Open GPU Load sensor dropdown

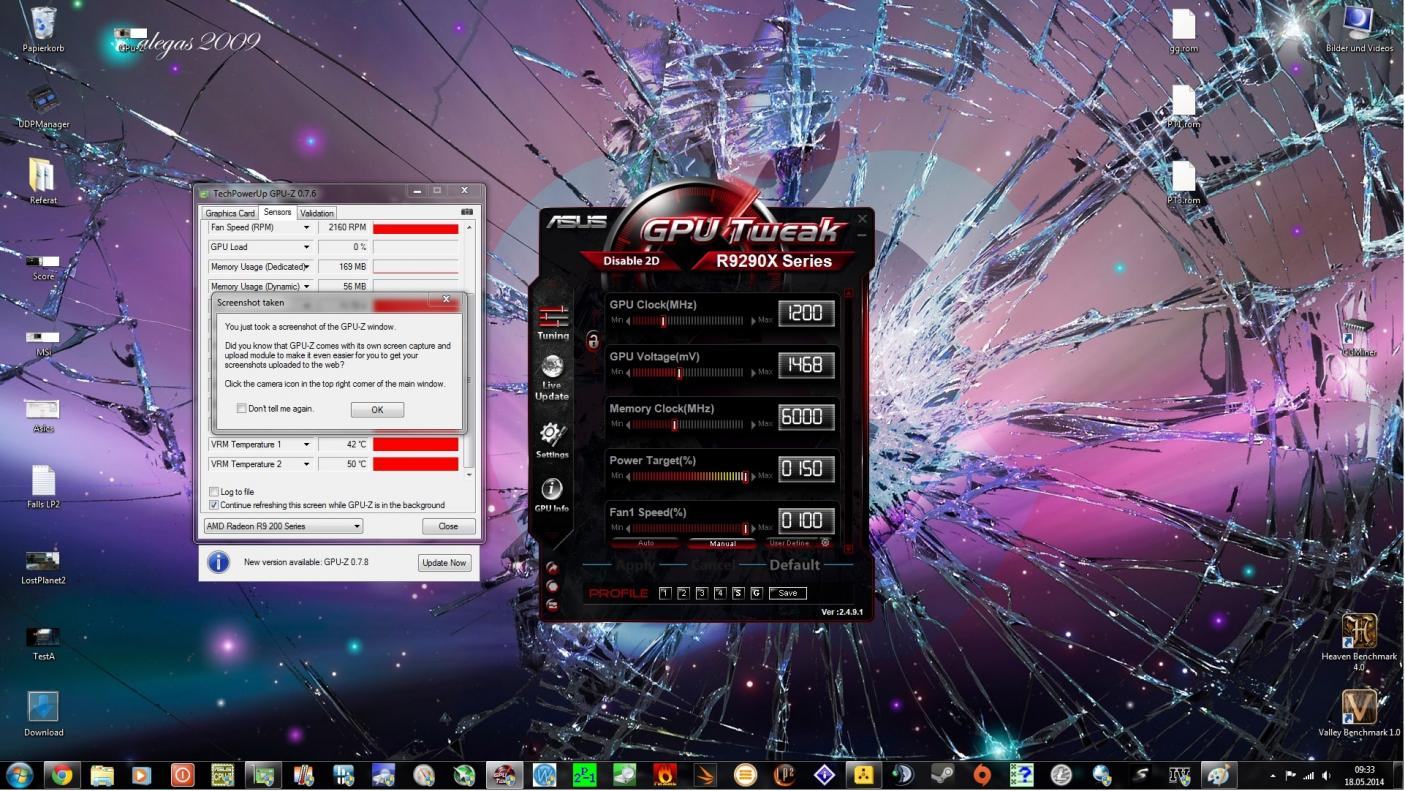coord(307,247)
